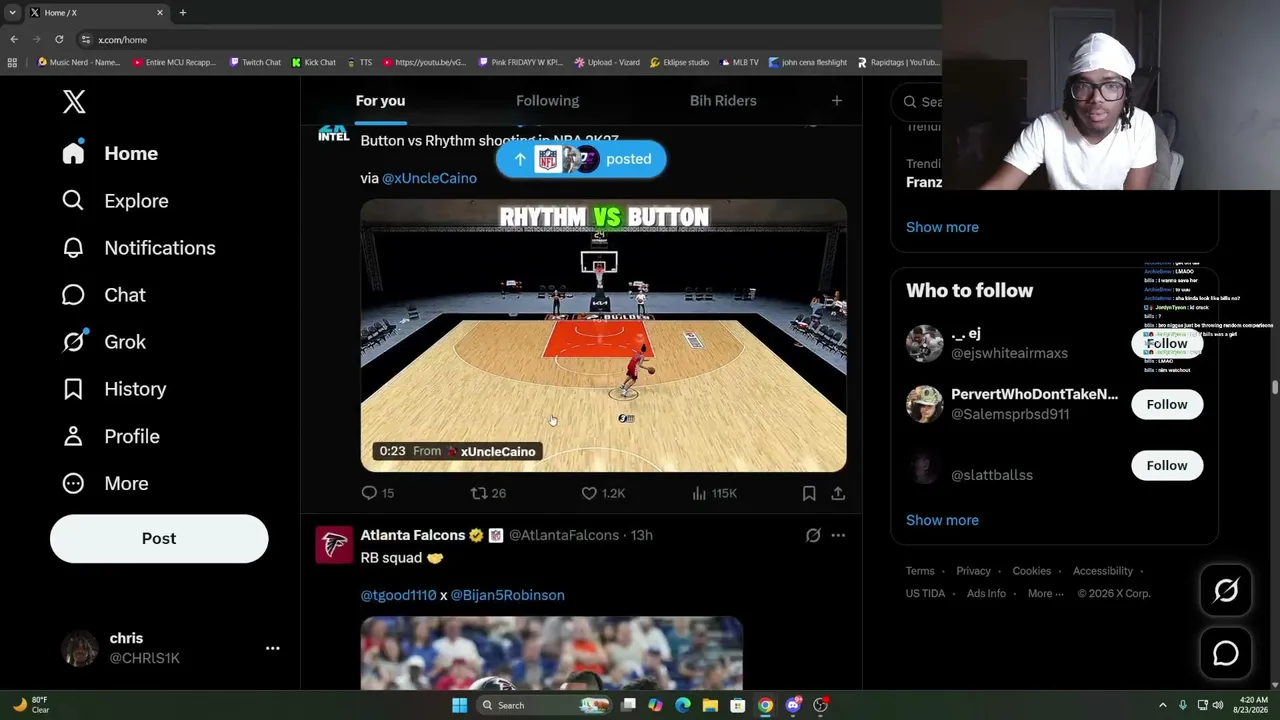This screenshot has width=1280, height=720.
Task: View analytics showing 115K views
Action: tap(714, 493)
